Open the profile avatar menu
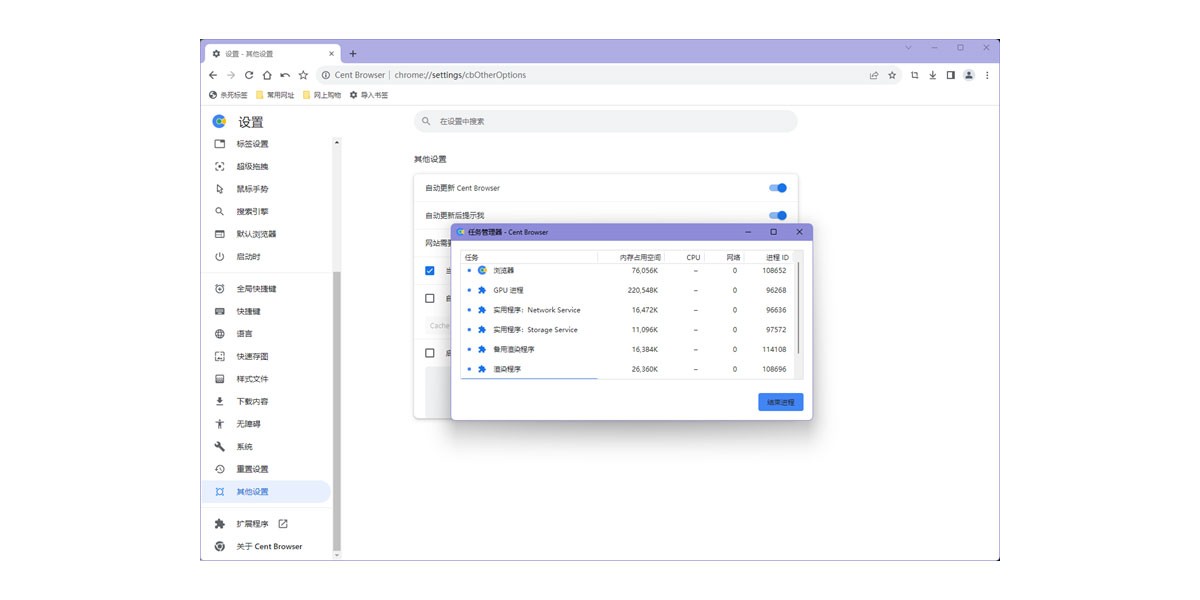 pos(969,75)
